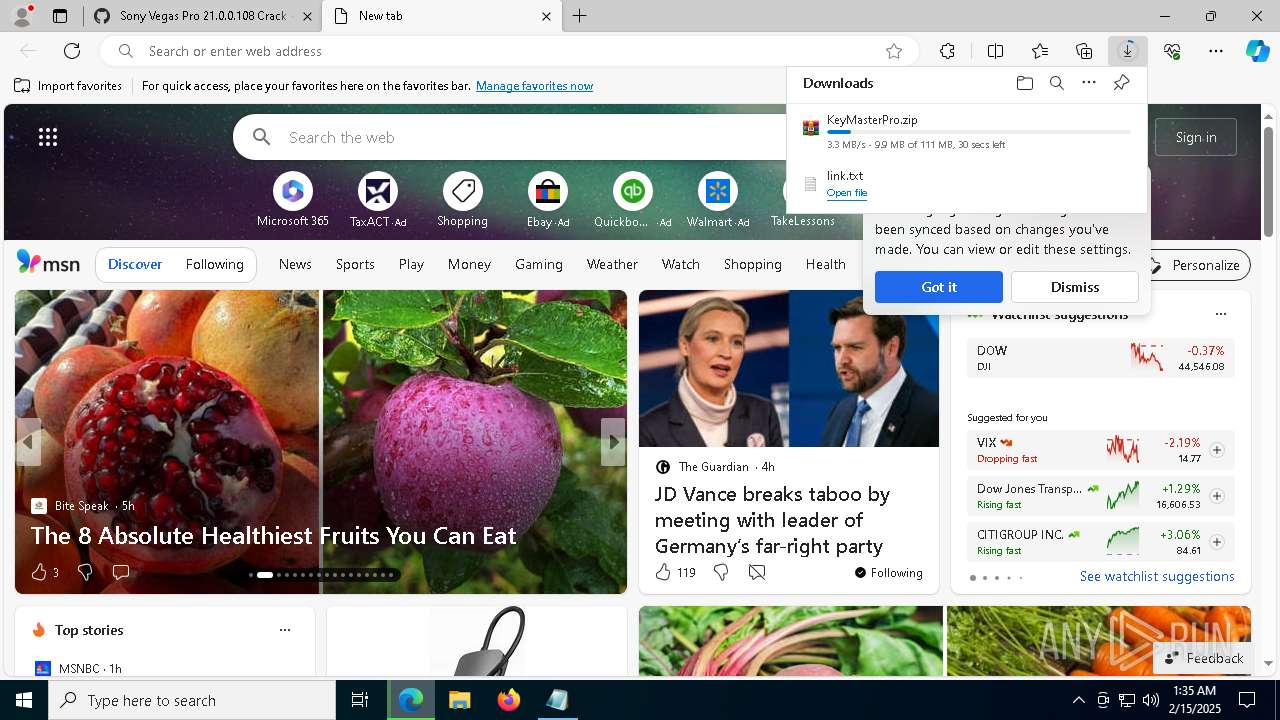Viewport: 1280px width, 720px height.
Task: Dislike the JD Vance article
Action: [x=721, y=572]
